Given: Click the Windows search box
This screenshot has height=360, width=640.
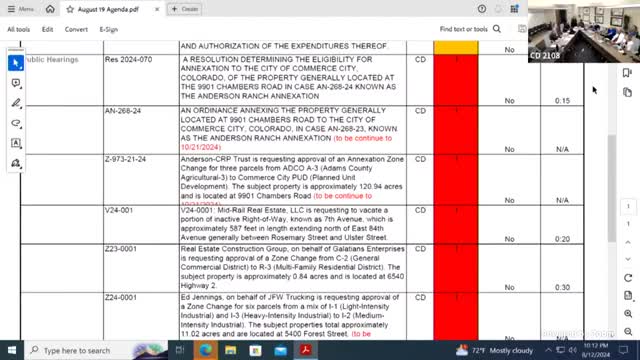Looking at the screenshot, I should [96, 350].
